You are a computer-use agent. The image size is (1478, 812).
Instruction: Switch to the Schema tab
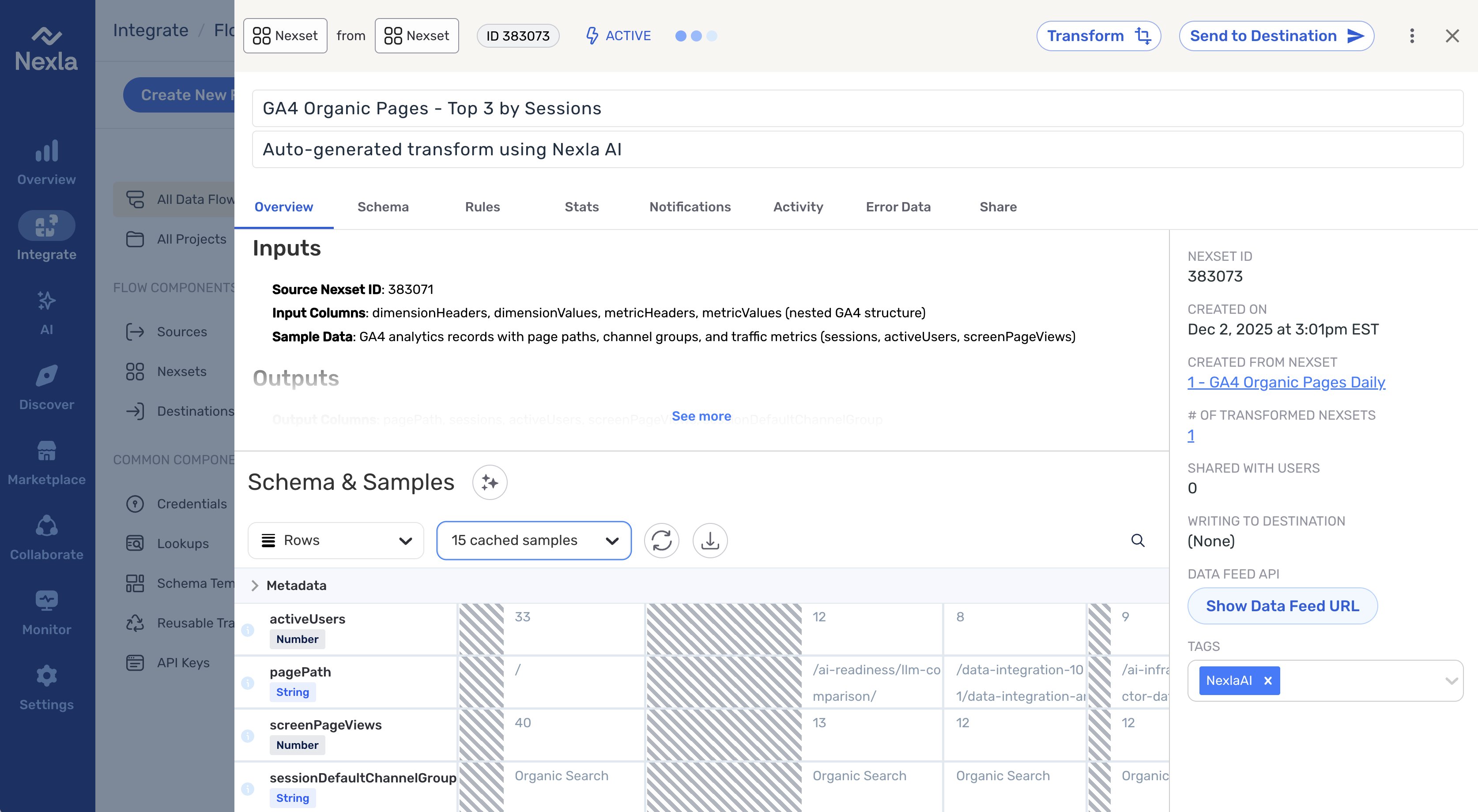[x=383, y=207]
